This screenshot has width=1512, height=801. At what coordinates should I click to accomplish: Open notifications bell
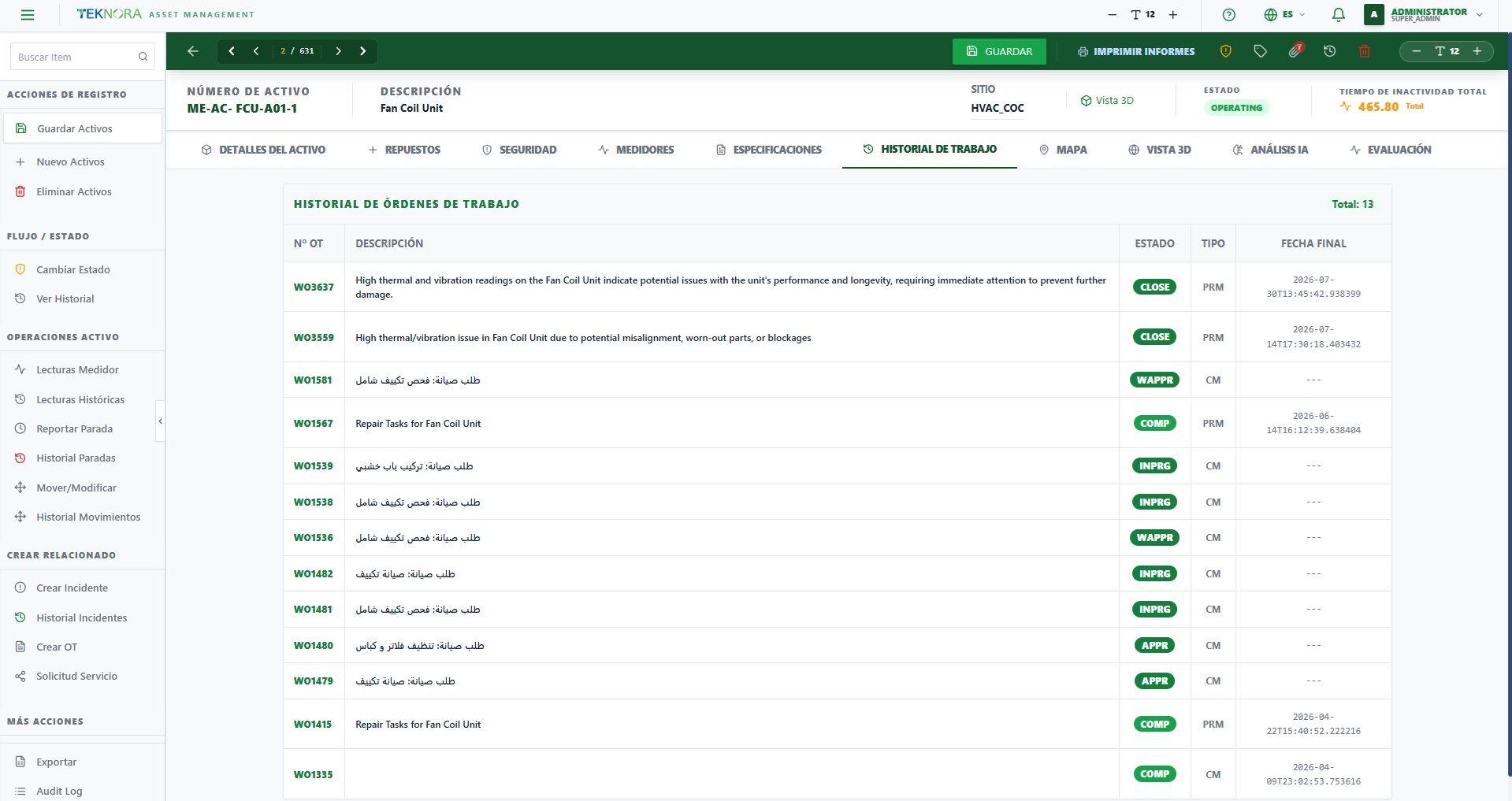pos(1338,15)
